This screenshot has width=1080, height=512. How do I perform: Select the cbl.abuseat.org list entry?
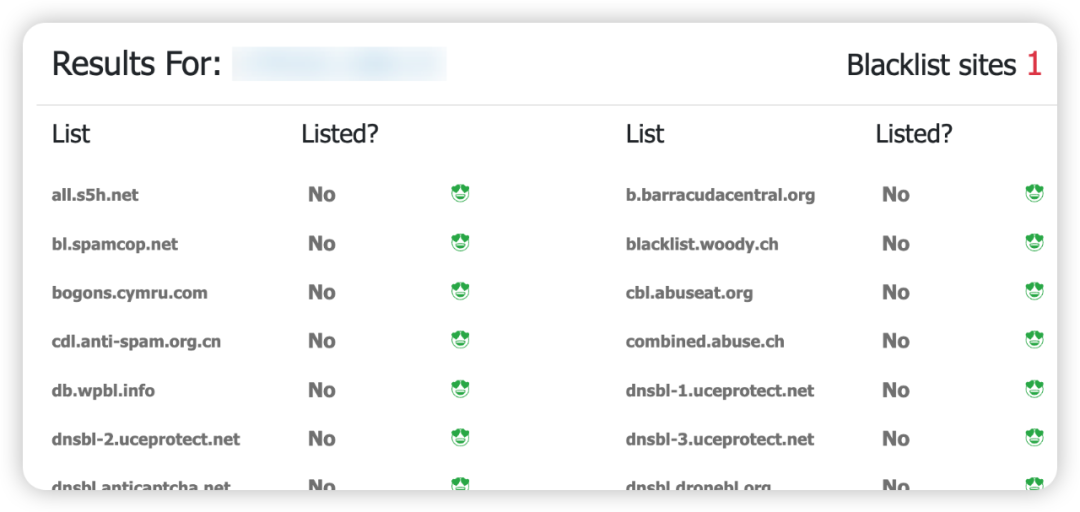point(689,293)
